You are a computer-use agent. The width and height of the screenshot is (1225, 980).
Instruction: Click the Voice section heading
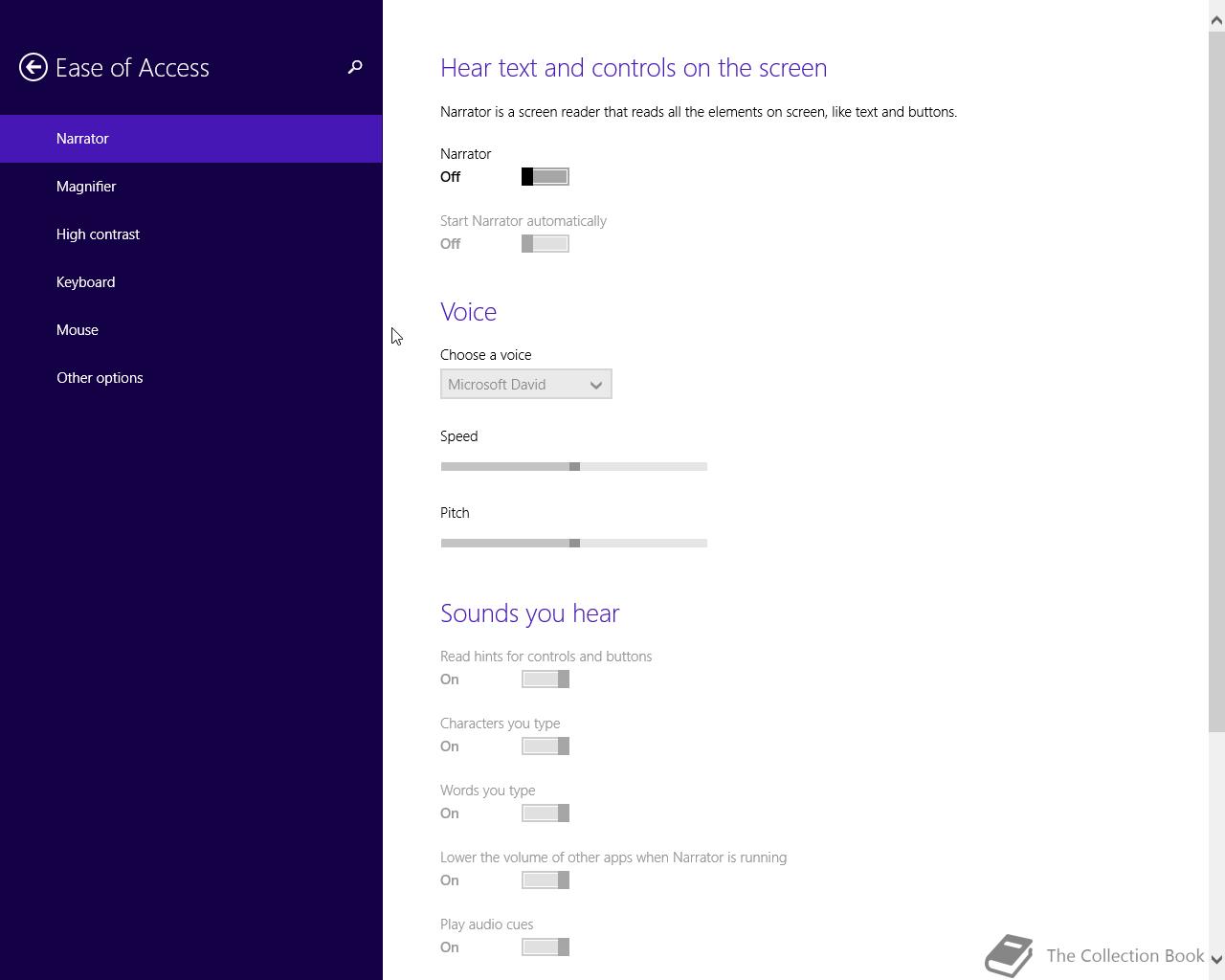468,312
